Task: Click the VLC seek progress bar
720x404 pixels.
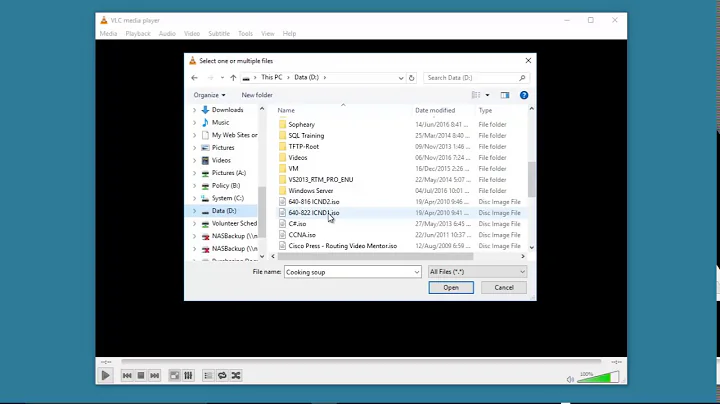Action: pos(361,362)
